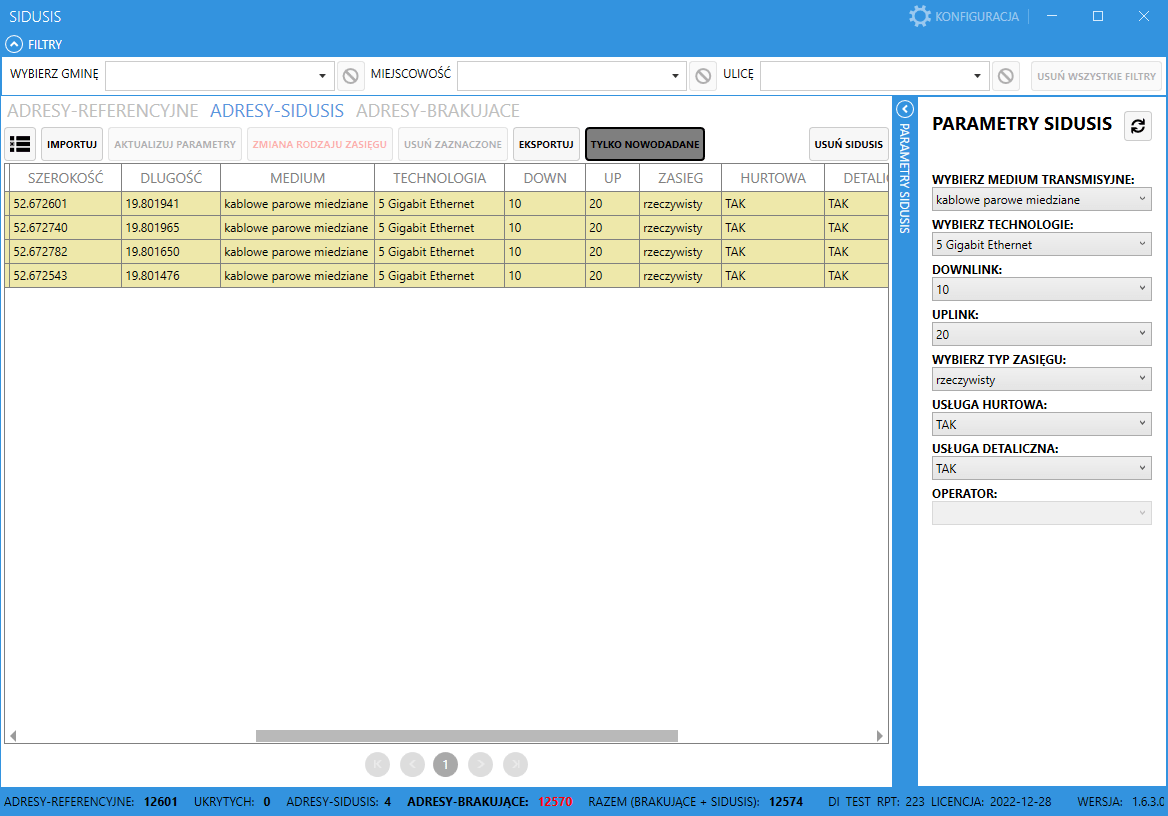Image resolution: width=1168 pixels, height=816 pixels.
Task: Clear the Wybierz Gminę filter icon
Action: (x=350, y=76)
